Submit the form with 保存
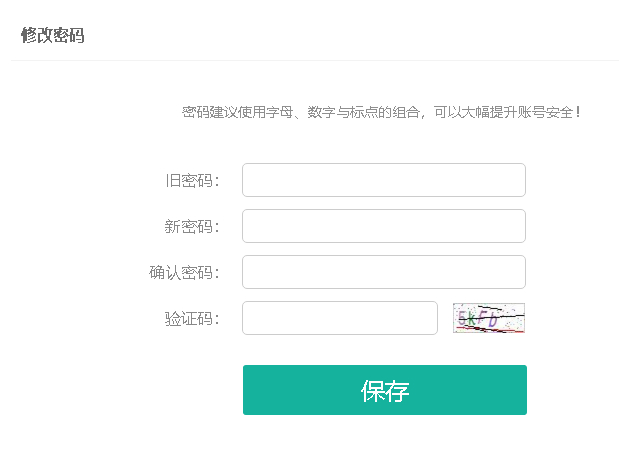The width and height of the screenshot is (619, 464). click(385, 390)
